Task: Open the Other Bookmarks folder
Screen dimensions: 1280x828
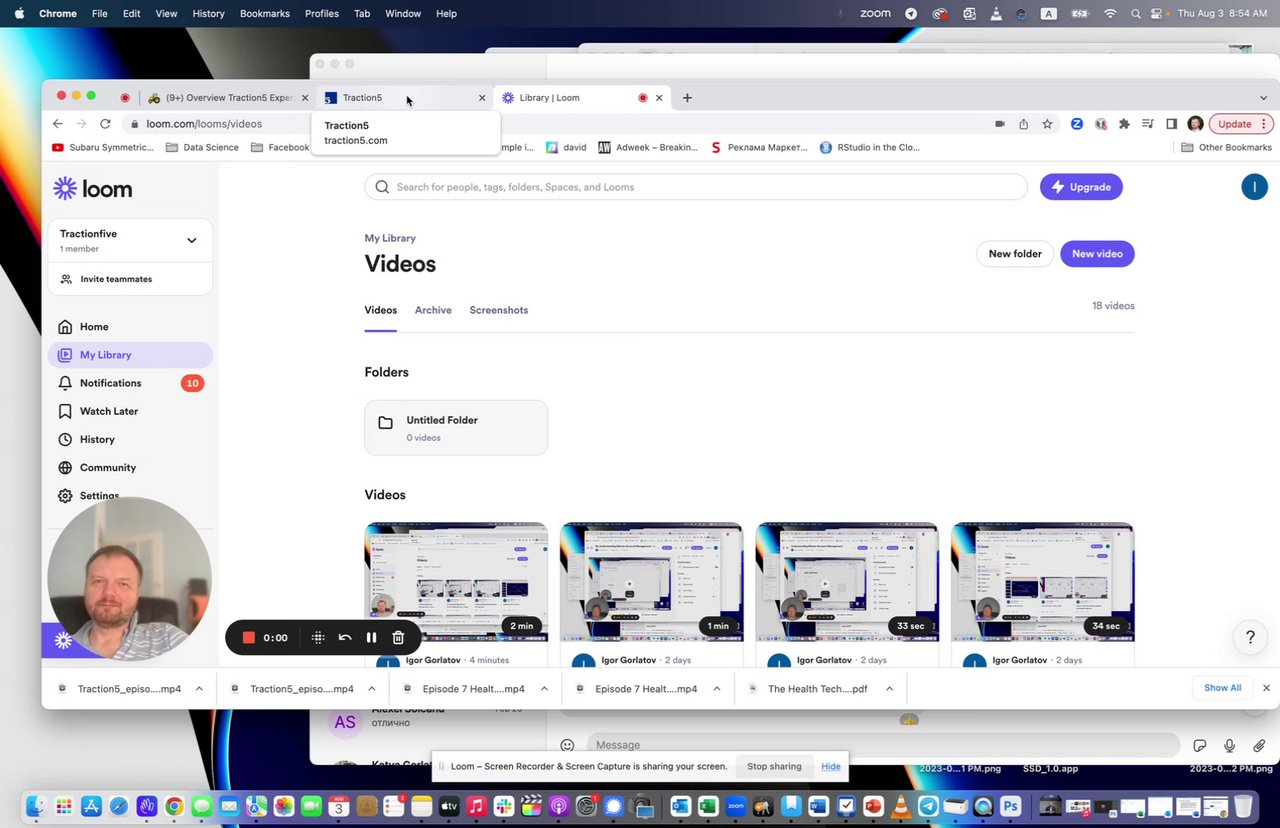Action: click(1226, 147)
